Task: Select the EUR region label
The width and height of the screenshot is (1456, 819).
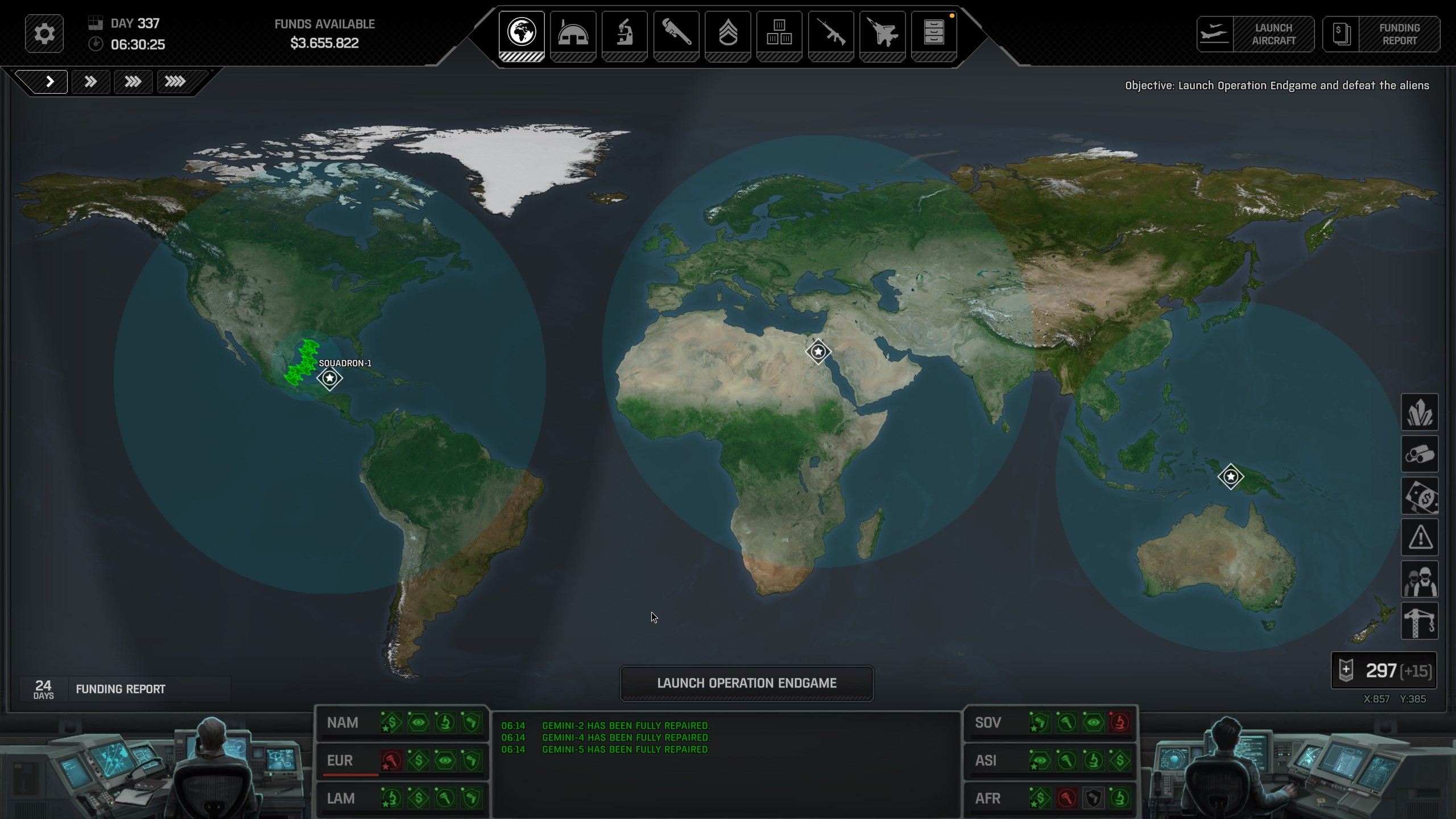Action: [340, 760]
